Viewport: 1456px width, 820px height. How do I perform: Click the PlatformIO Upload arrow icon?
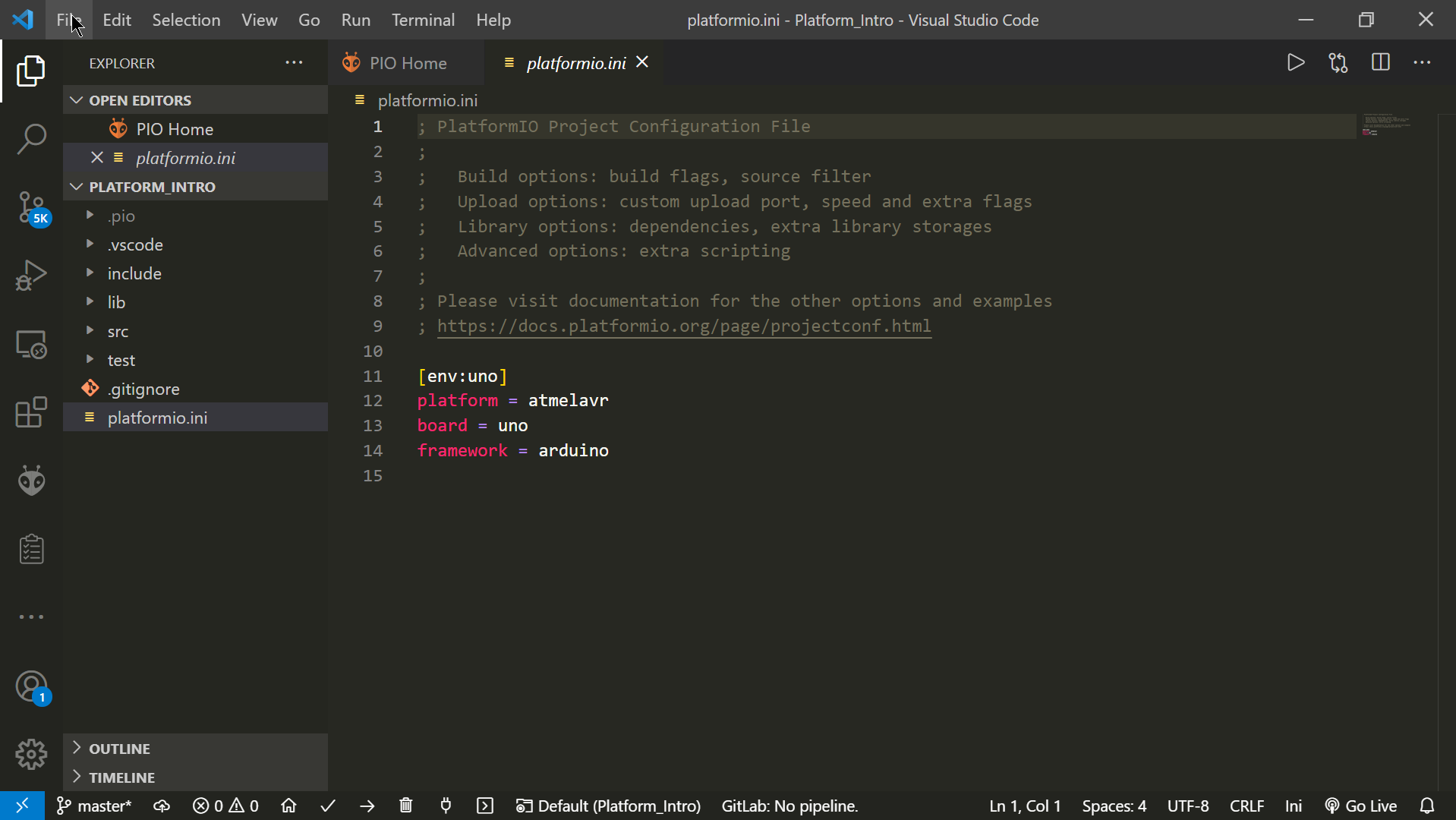[367, 806]
